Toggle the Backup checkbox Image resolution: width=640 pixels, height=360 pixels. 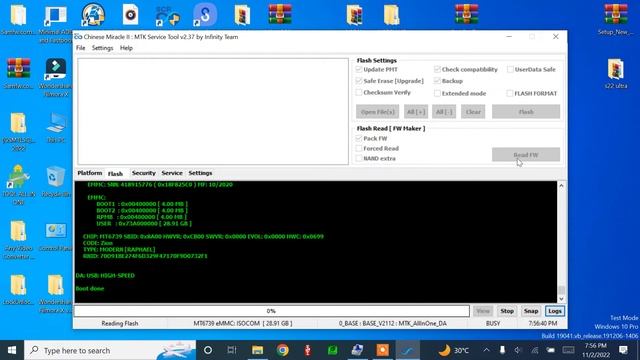(437, 81)
